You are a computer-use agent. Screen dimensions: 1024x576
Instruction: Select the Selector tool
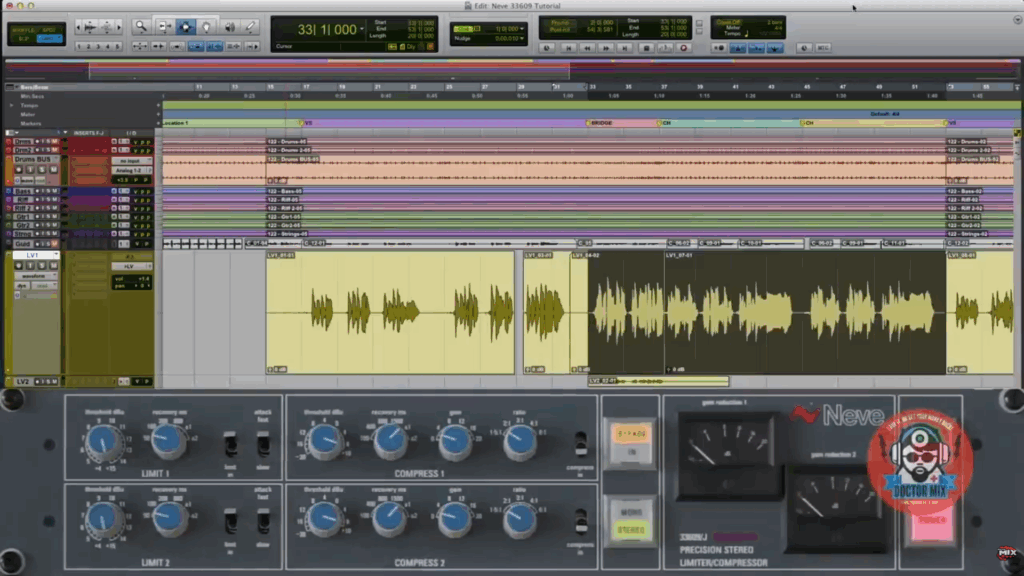pyautogui.click(x=185, y=27)
